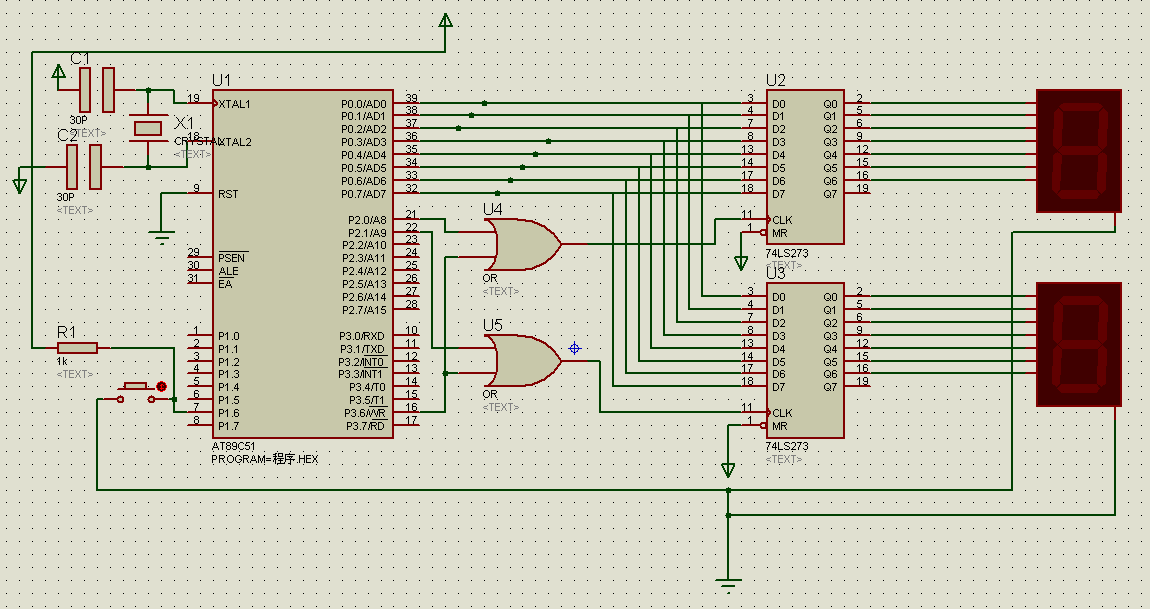Click the ALE pin label on U1
The height and width of the screenshot is (609, 1150).
(228, 271)
